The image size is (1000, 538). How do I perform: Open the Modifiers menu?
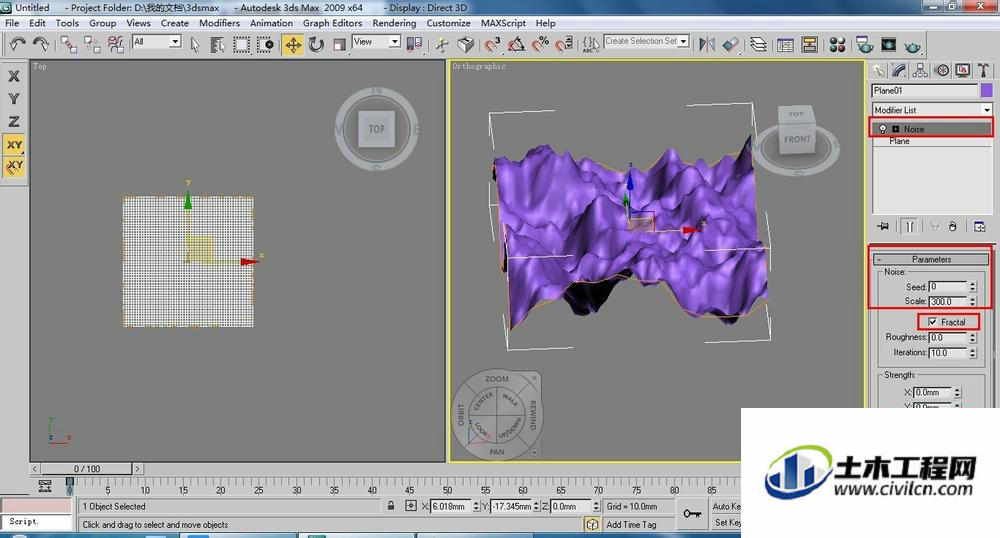point(219,23)
